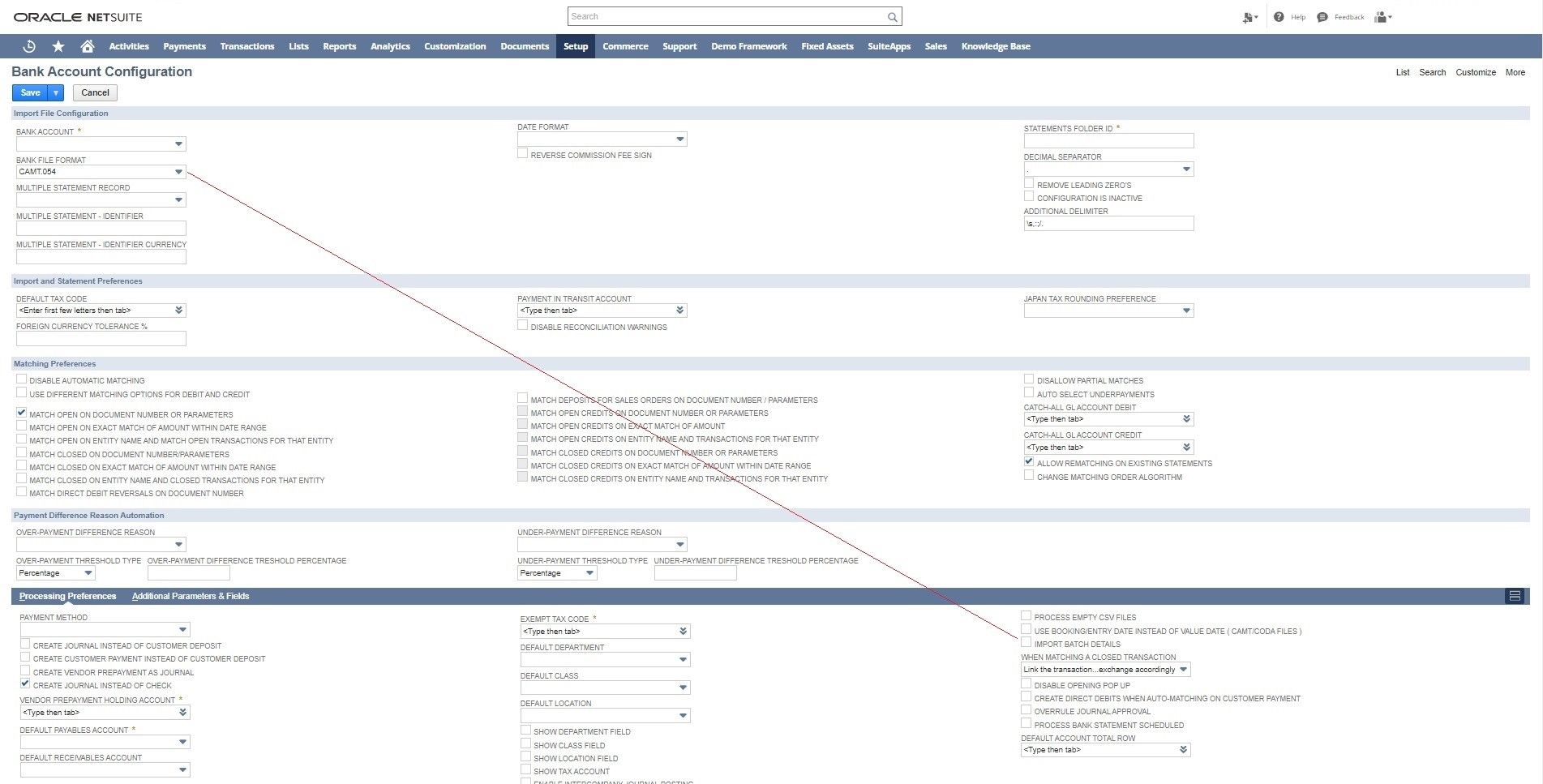Image resolution: width=1543 pixels, height=784 pixels.
Task: Toggle Disable Automatic Matching checkbox
Action: click(x=22, y=379)
